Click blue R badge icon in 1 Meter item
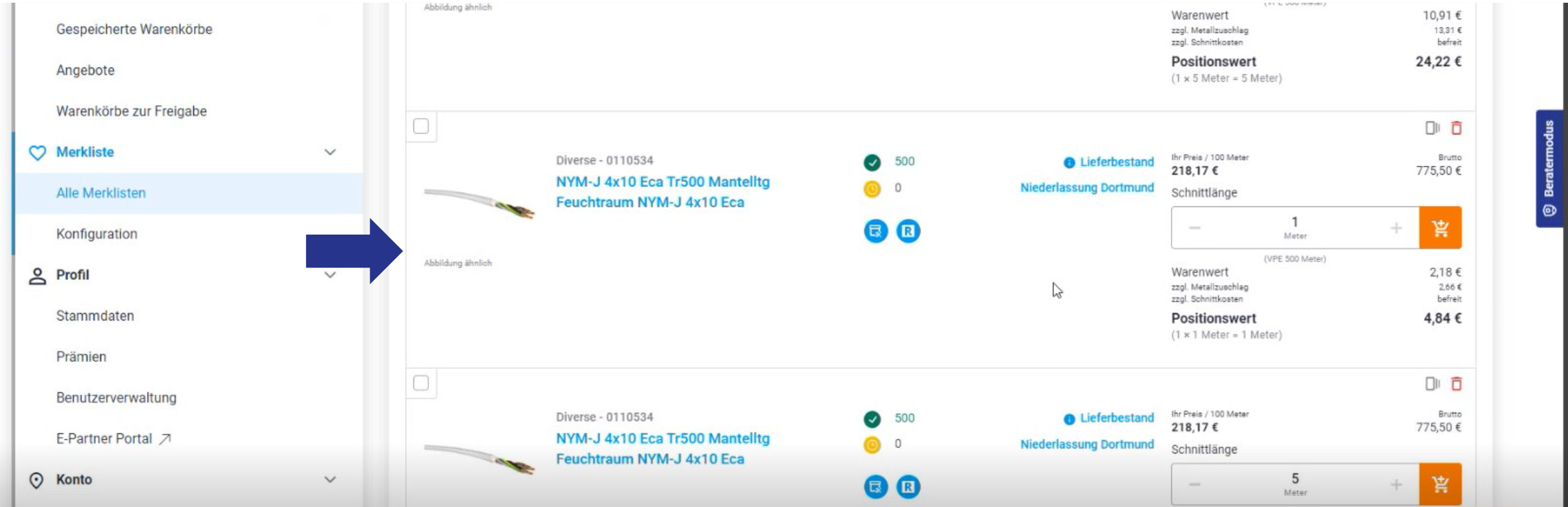This screenshot has height=507, width=1568. (x=908, y=231)
